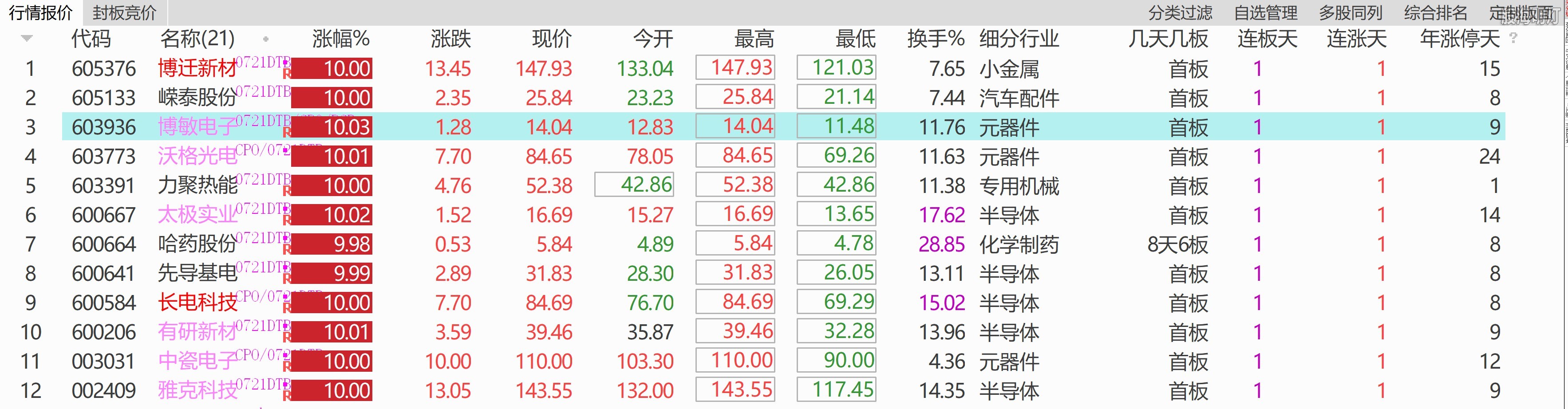
Task: Click opening price 133.04
Action: tap(644, 69)
